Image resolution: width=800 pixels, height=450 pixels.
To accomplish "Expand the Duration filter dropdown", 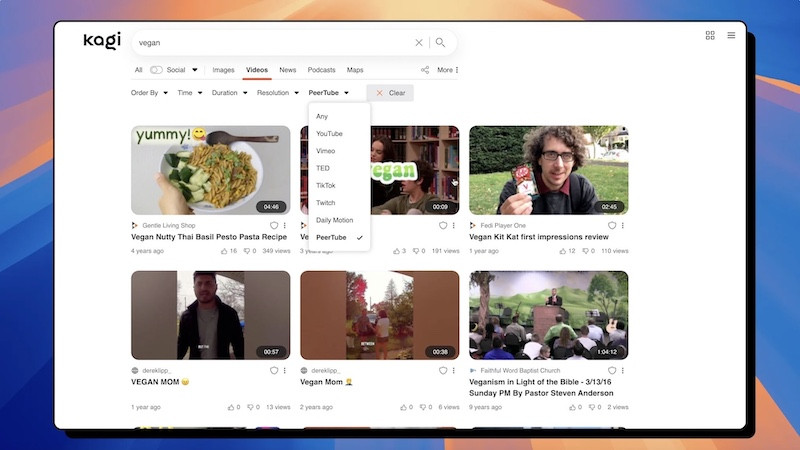I will pos(229,93).
